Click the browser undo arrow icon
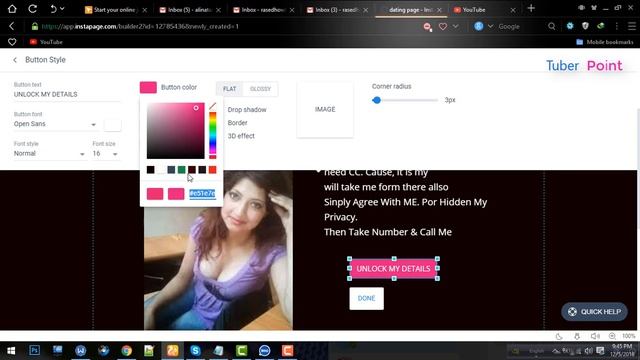 [53, 9]
